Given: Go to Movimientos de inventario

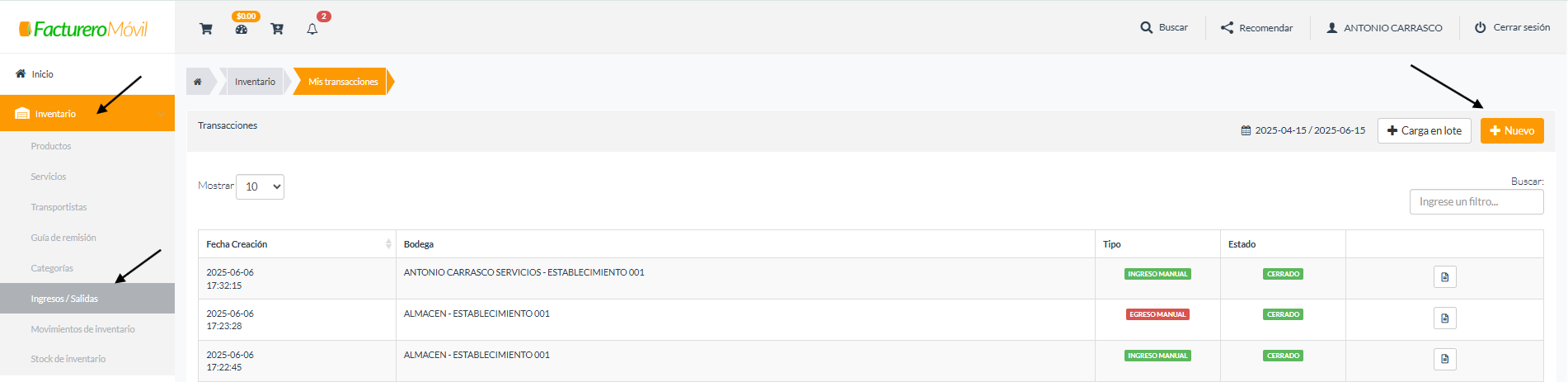Looking at the screenshot, I should [82, 329].
